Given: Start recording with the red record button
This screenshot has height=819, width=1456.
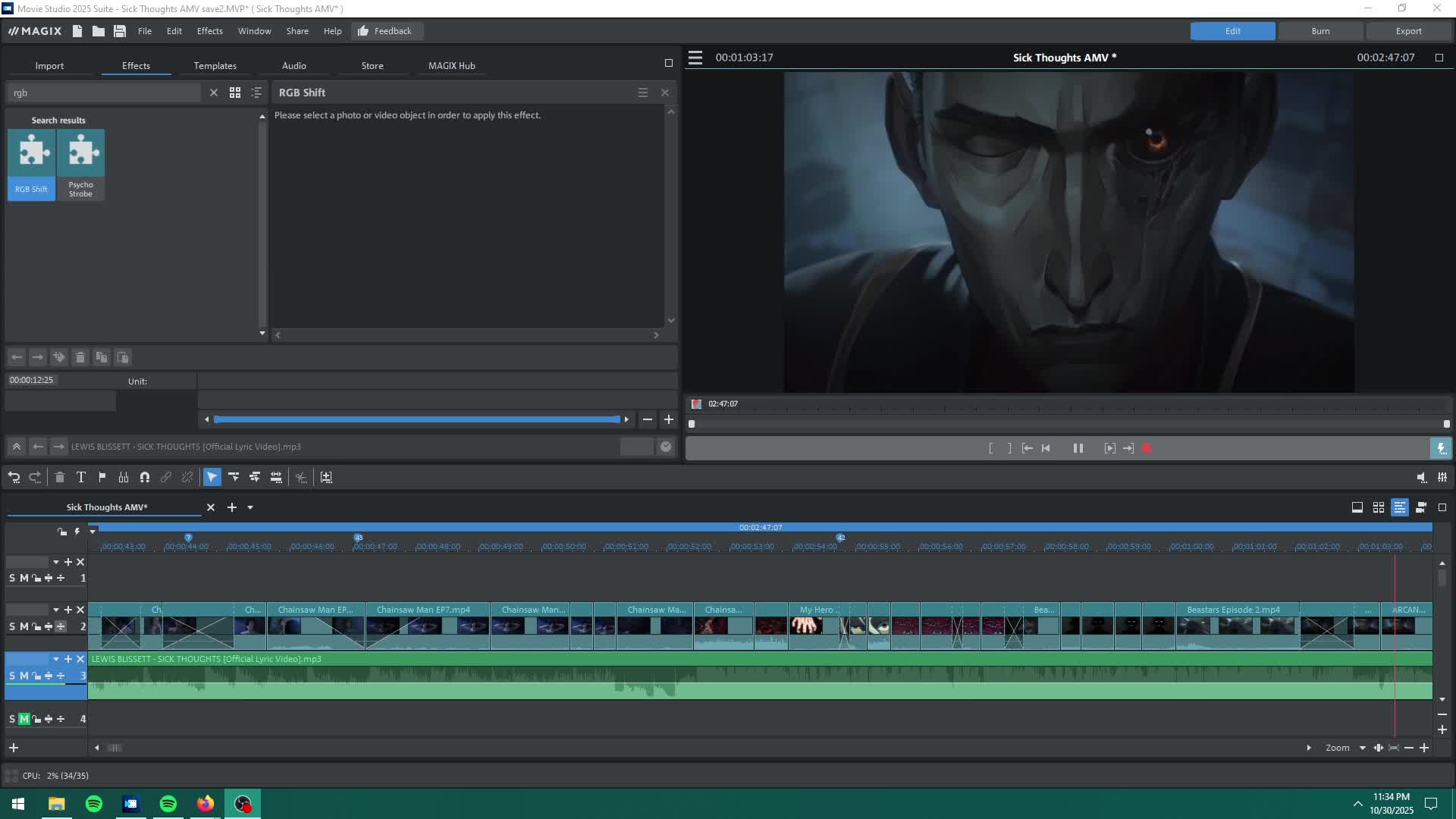Looking at the screenshot, I should coord(1147,448).
